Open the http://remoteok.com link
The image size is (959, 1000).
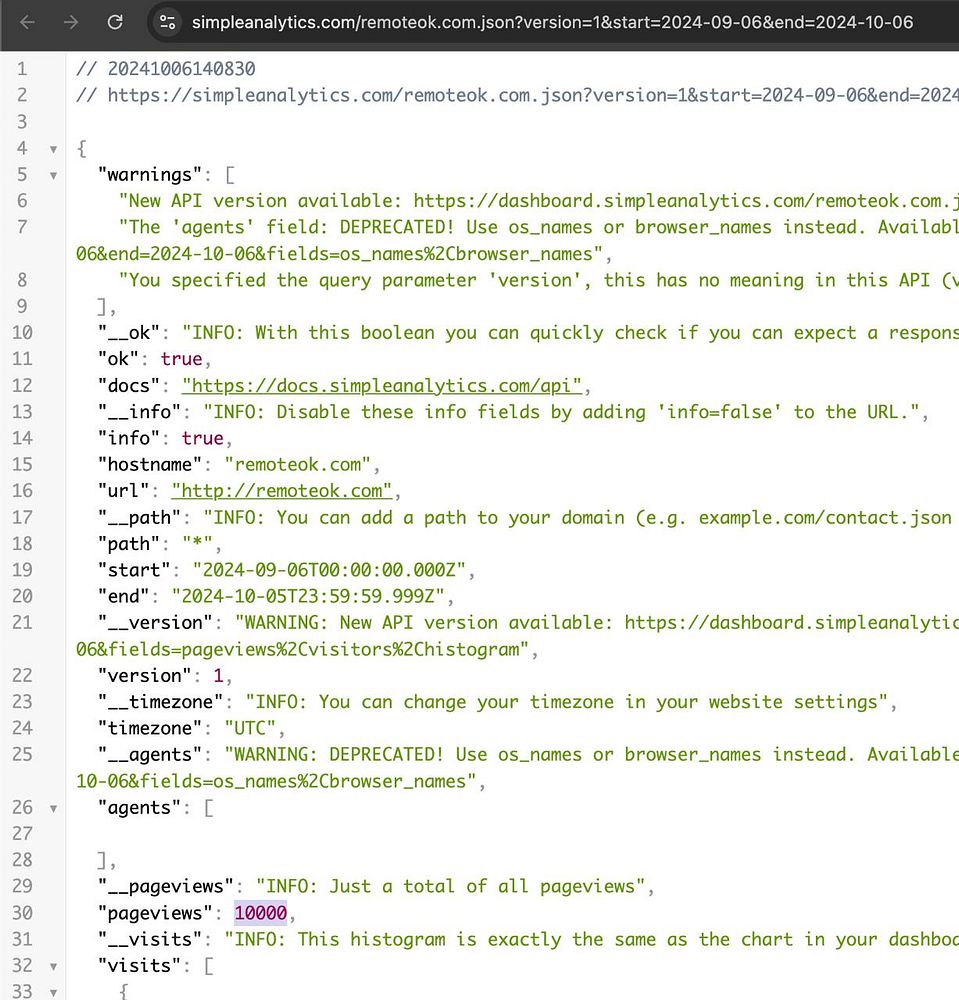click(x=282, y=491)
